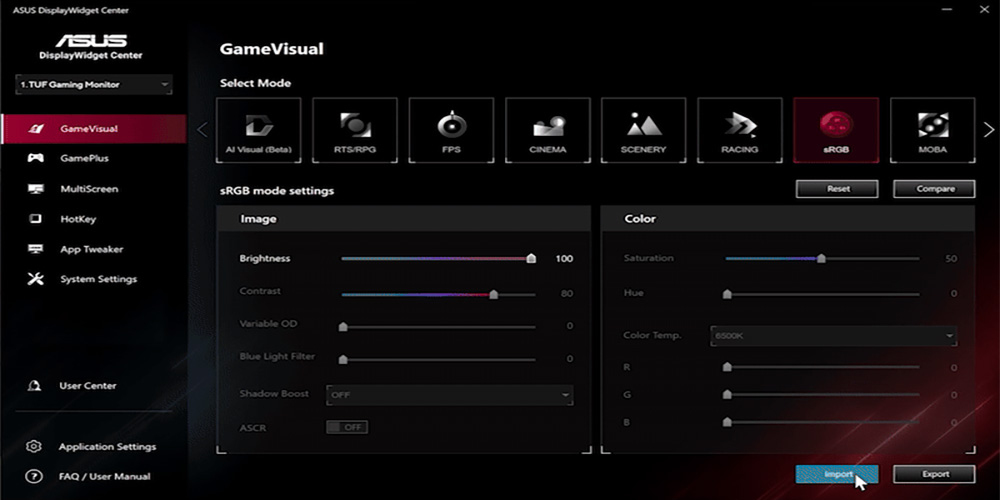Select the CINEMA mode icon

click(x=548, y=130)
